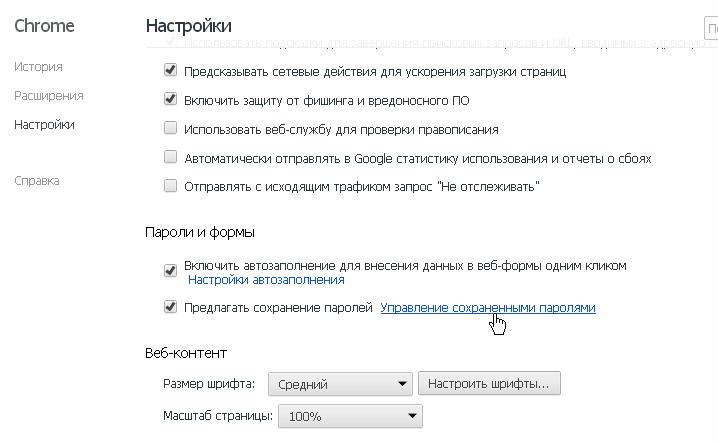Open the Настройки автозаполнения link

[266, 280]
